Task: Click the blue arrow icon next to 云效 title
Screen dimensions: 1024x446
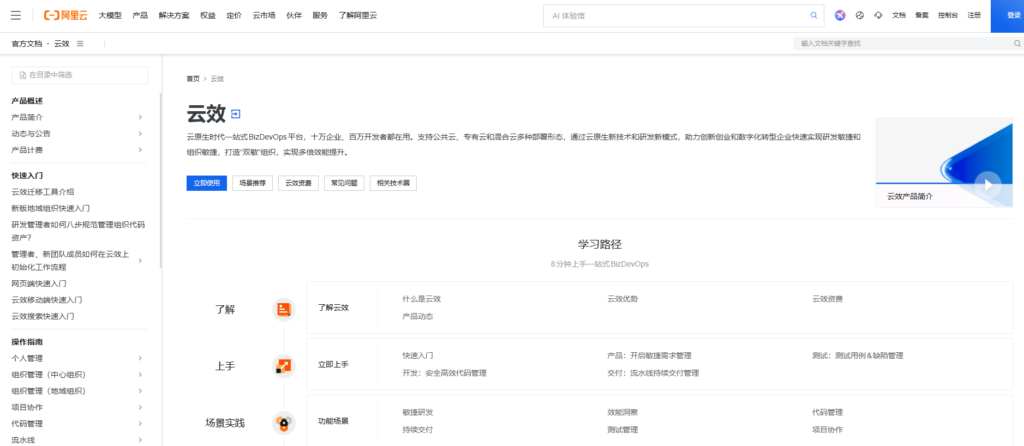Action: point(236,114)
